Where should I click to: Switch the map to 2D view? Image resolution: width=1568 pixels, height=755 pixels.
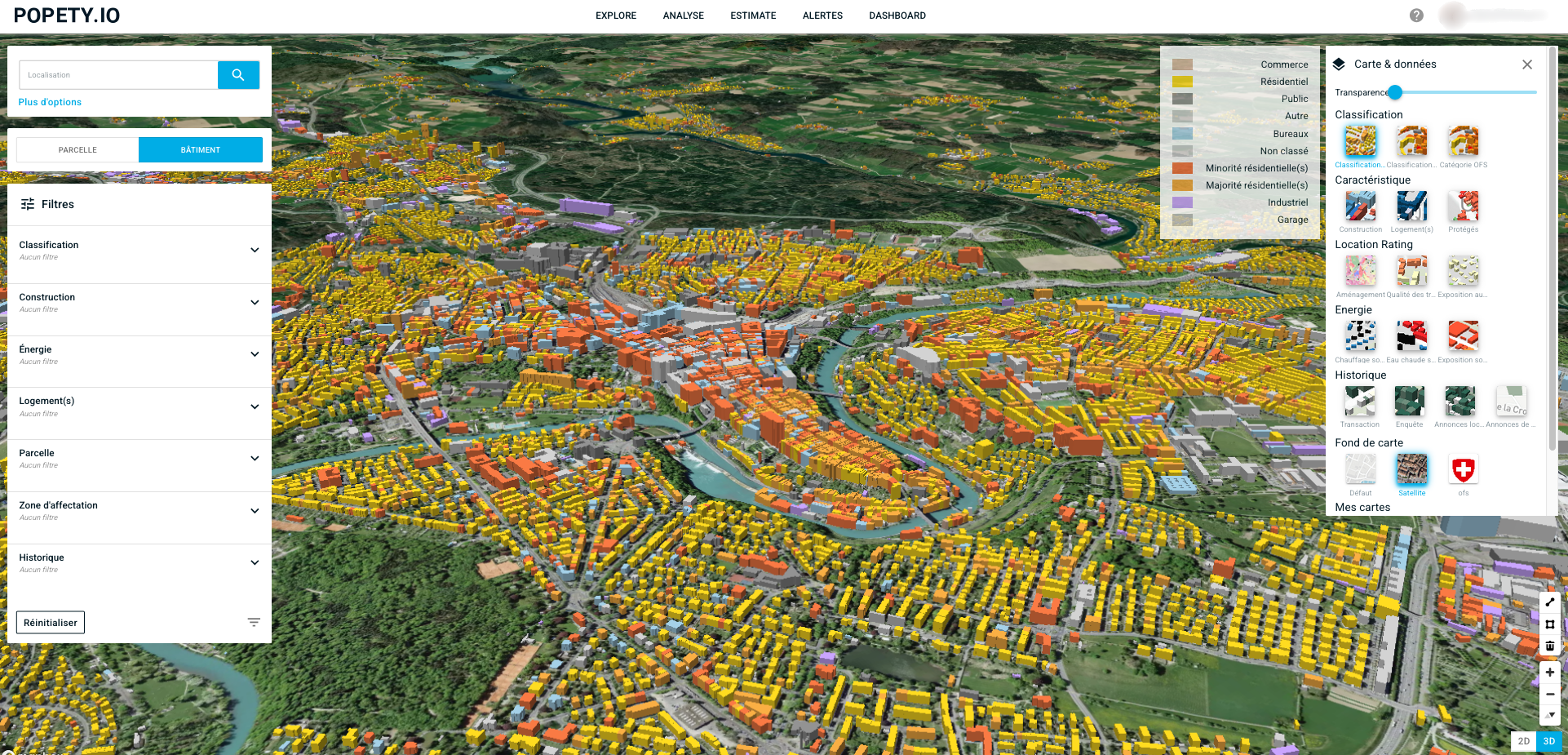(1523, 741)
